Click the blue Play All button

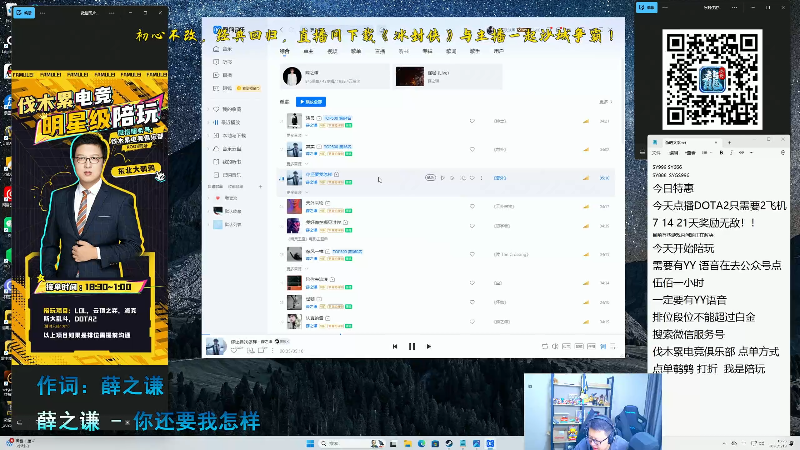tap(311, 102)
